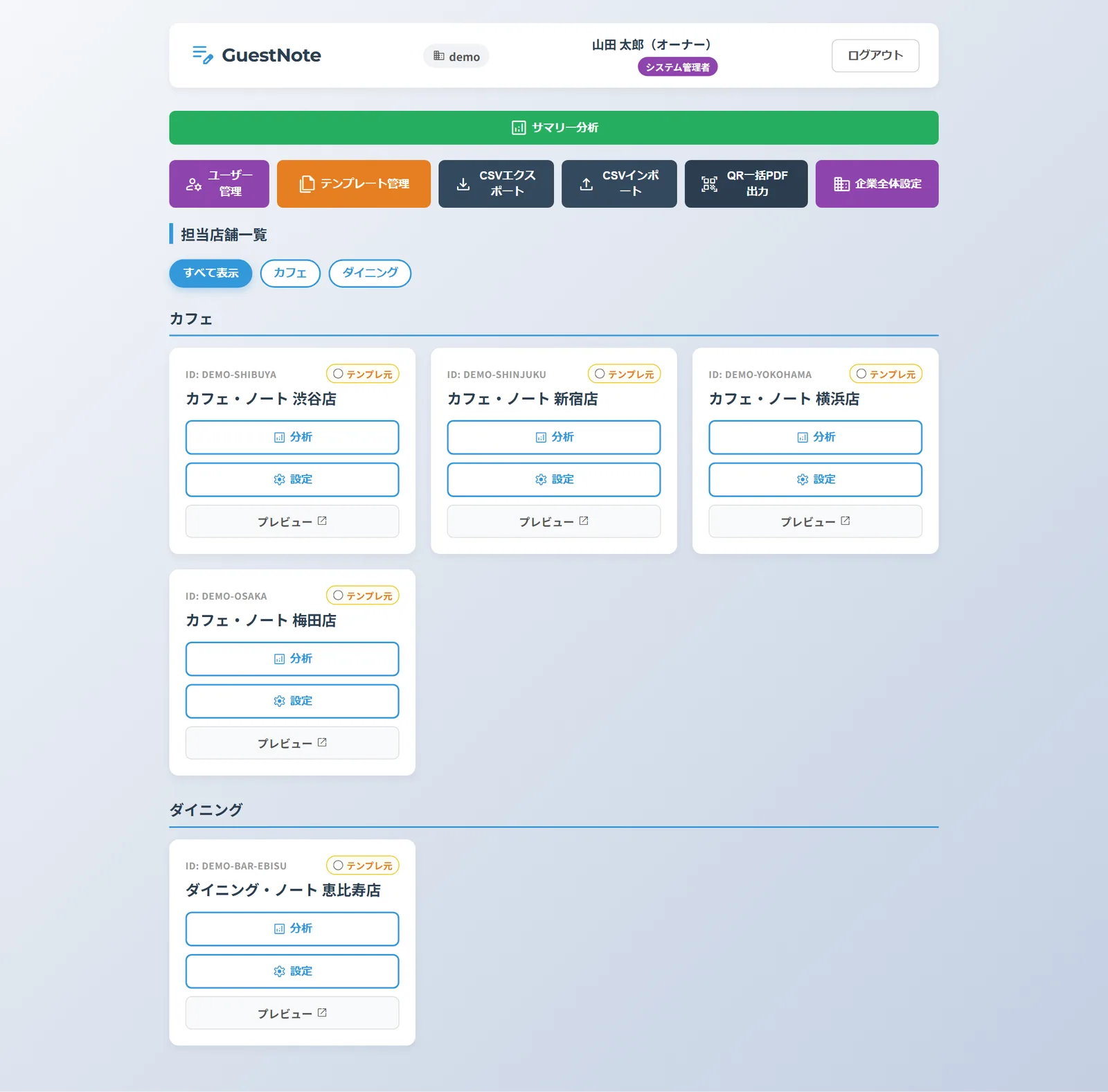This screenshot has height=1092, width=1108.
Task: Open 設定 for カフェ・ノート 渋谷店
Action: 292,479
